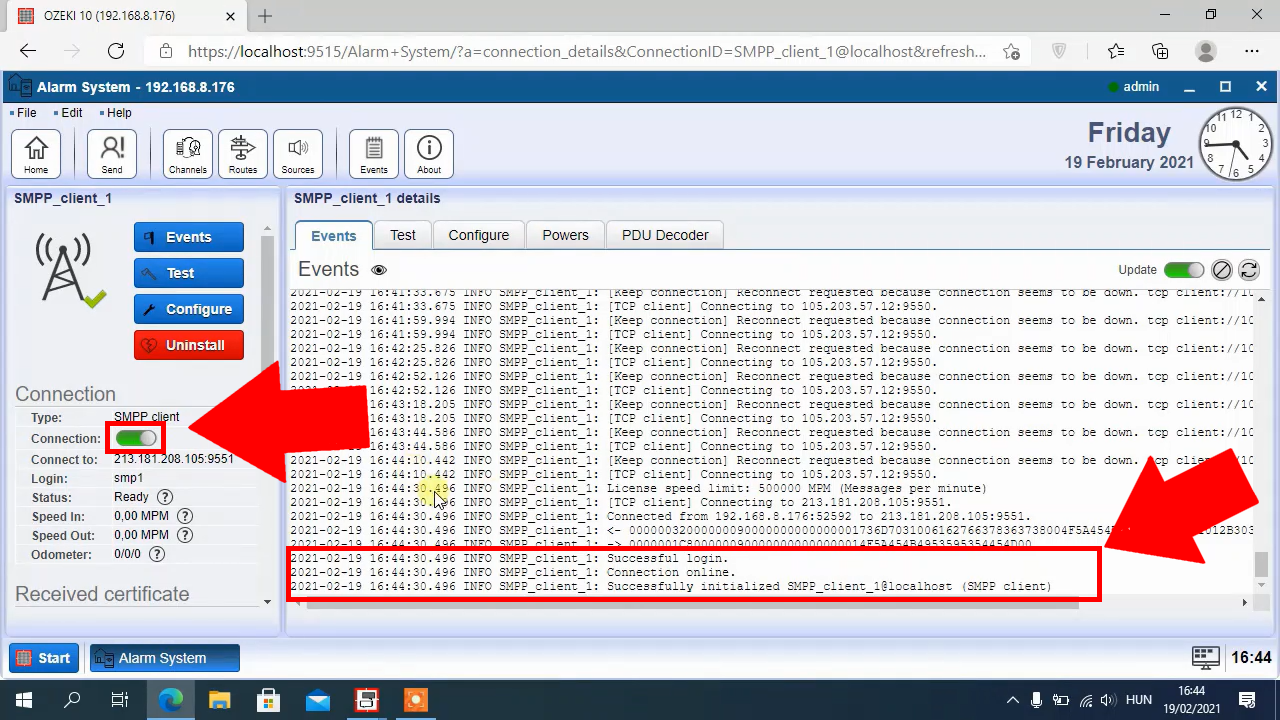Open the Channels toolbar icon

(188, 154)
